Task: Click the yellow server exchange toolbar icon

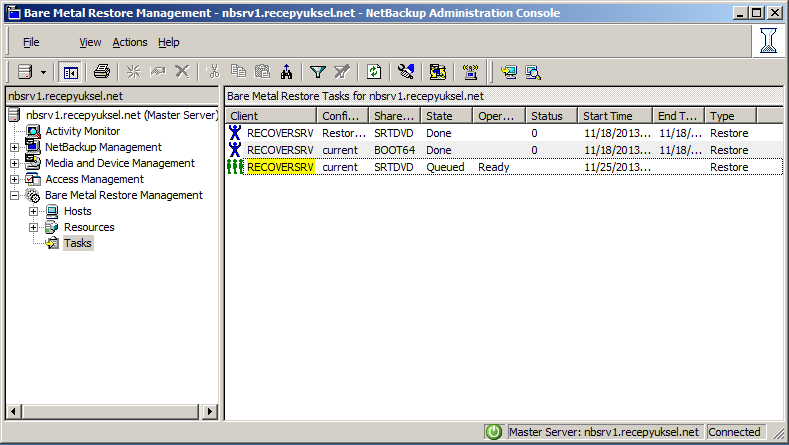Action: 437,72
